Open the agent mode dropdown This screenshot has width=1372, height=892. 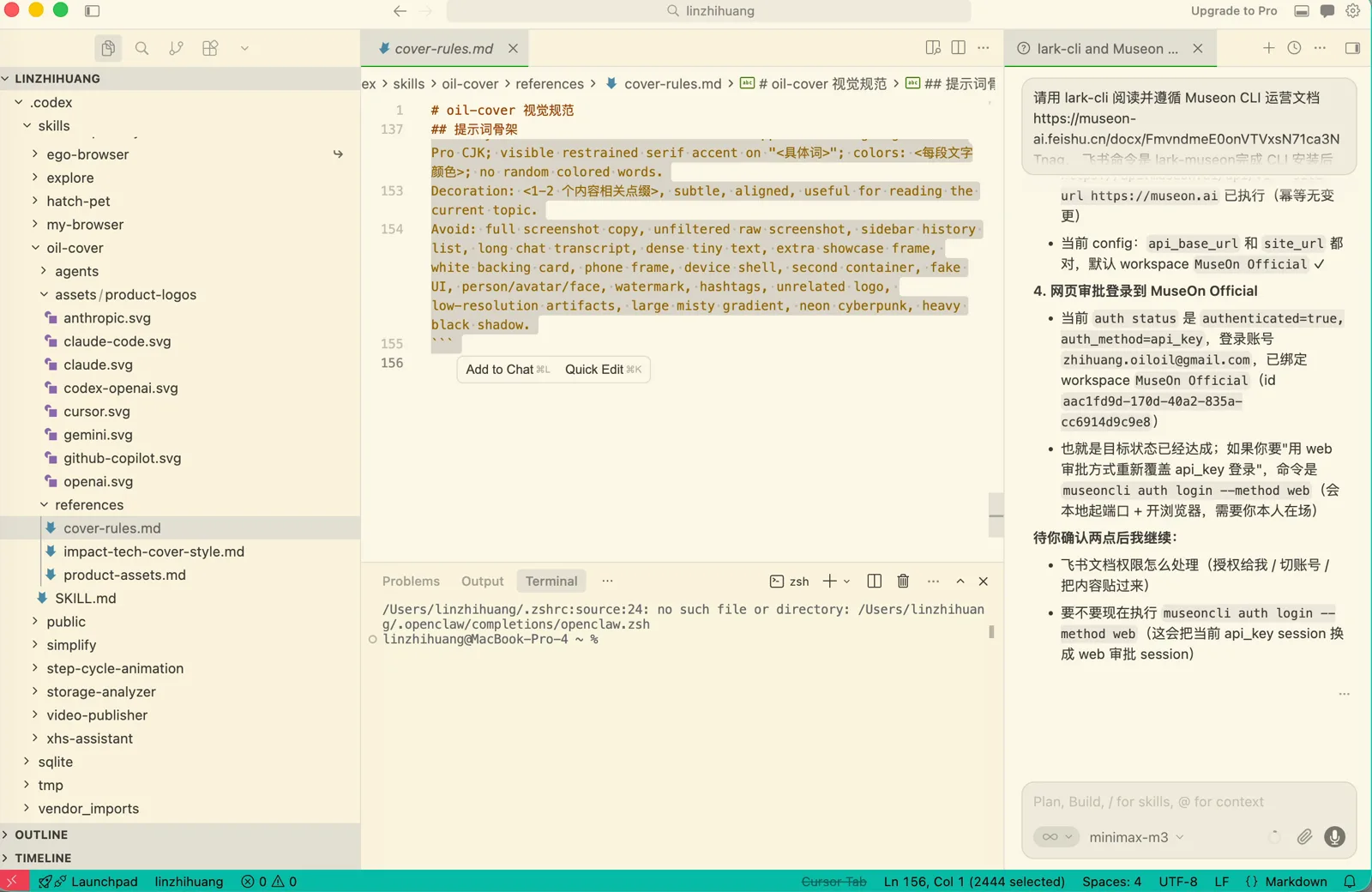click(x=1056, y=837)
